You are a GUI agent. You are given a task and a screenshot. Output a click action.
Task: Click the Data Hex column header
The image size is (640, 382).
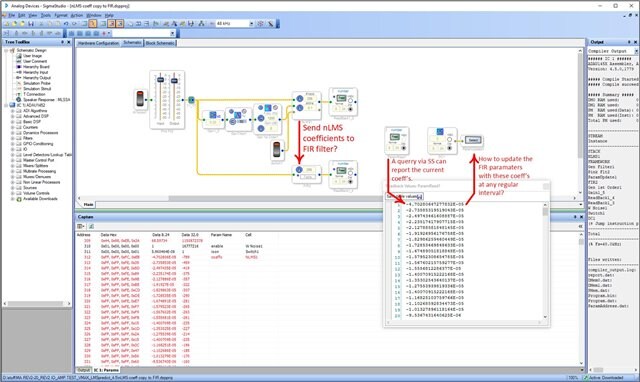(x=109, y=235)
